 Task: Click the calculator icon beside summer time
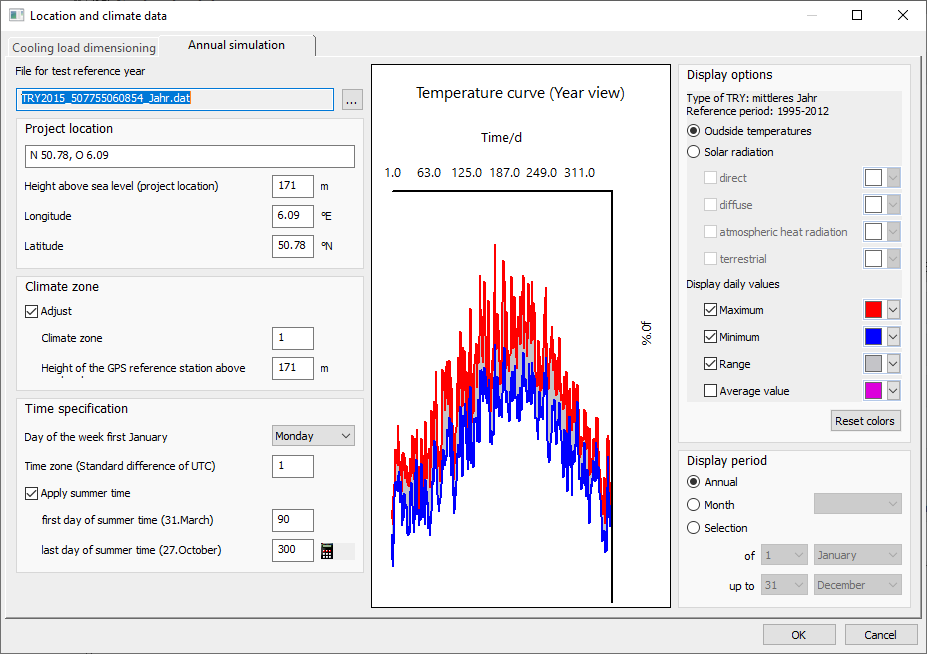point(327,551)
